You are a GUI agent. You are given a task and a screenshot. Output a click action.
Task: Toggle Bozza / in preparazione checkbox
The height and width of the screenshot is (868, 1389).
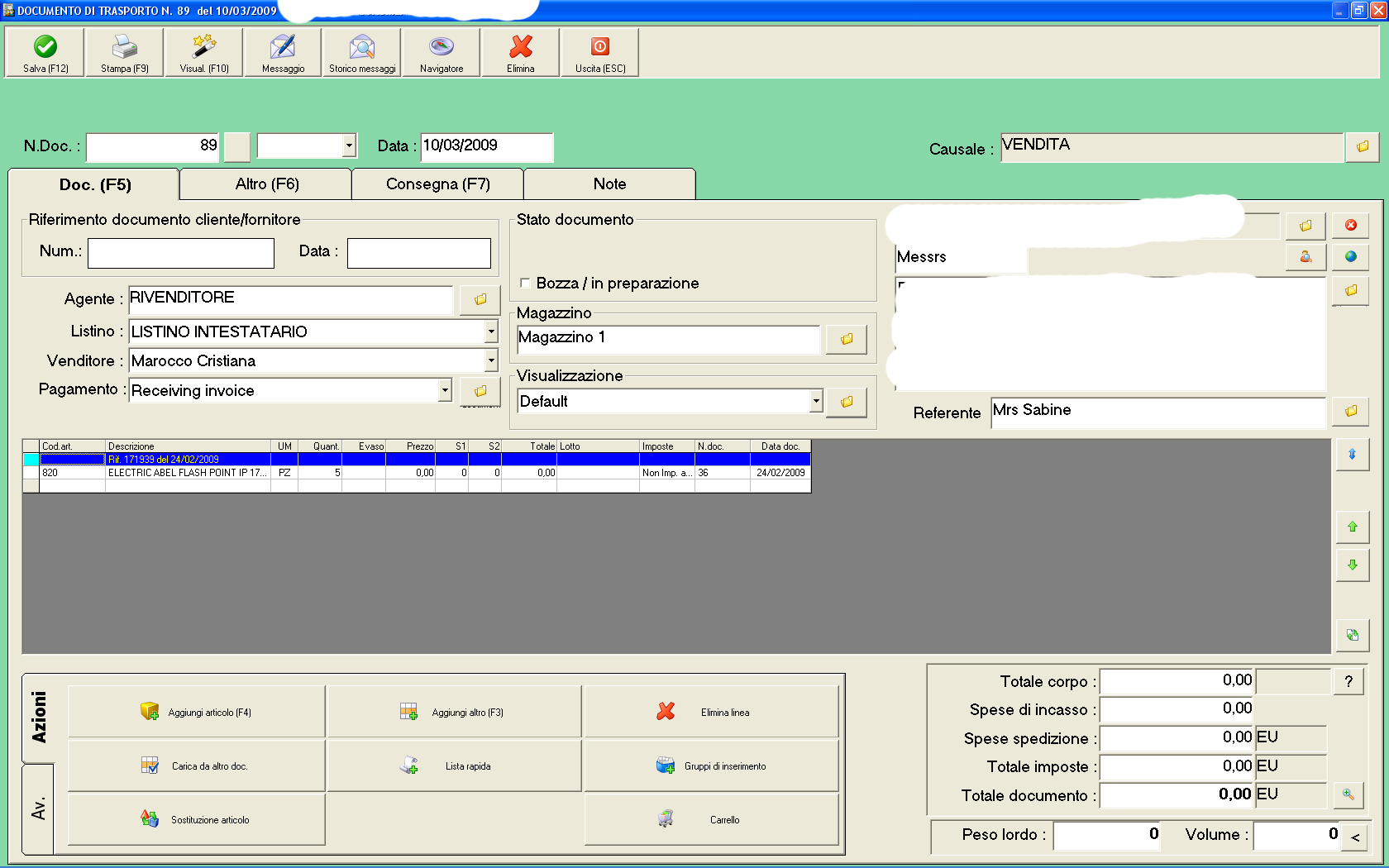524,284
